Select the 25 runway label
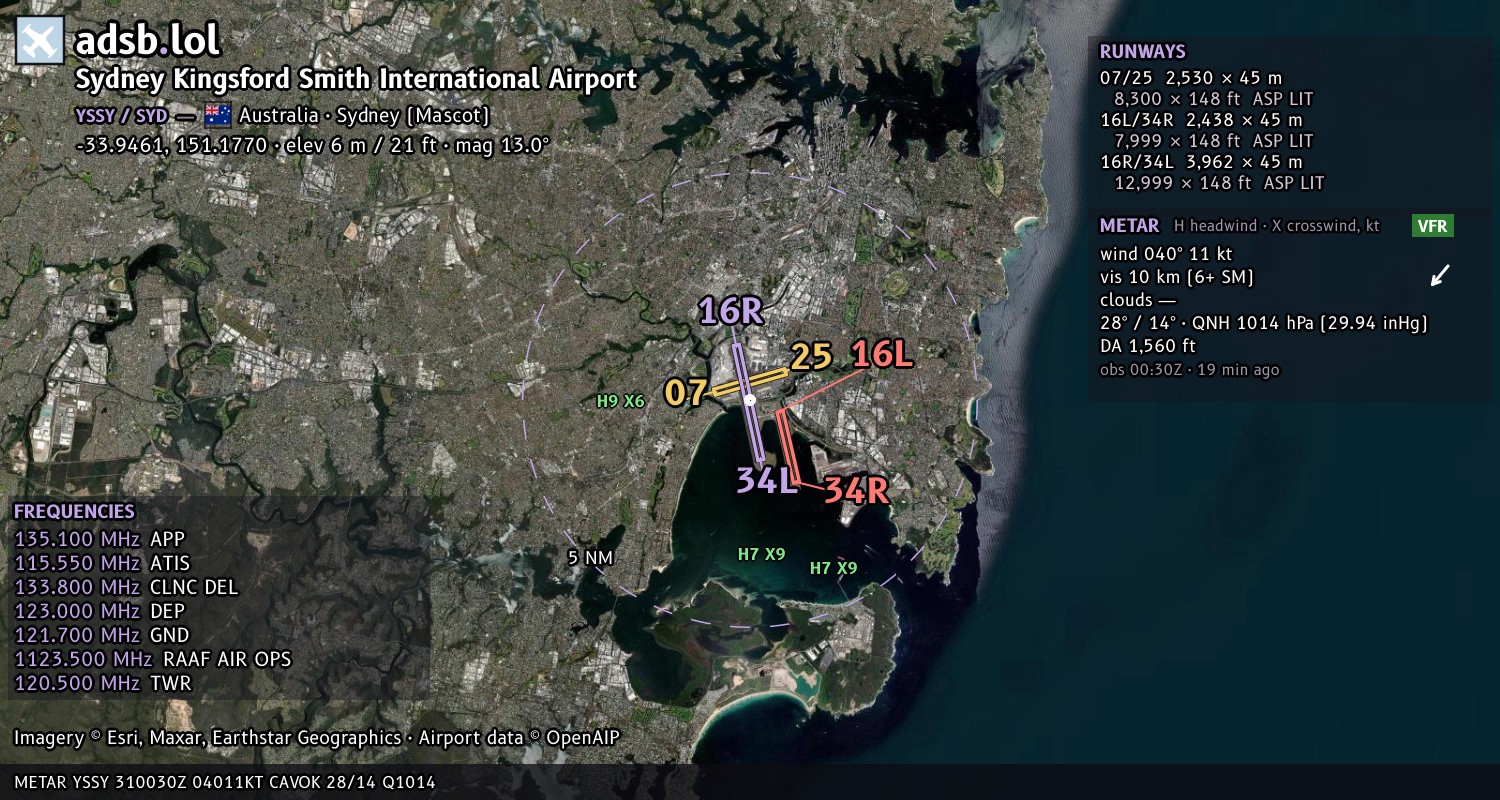The width and height of the screenshot is (1500, 800). pyautogui.click(x=811, y=357)
